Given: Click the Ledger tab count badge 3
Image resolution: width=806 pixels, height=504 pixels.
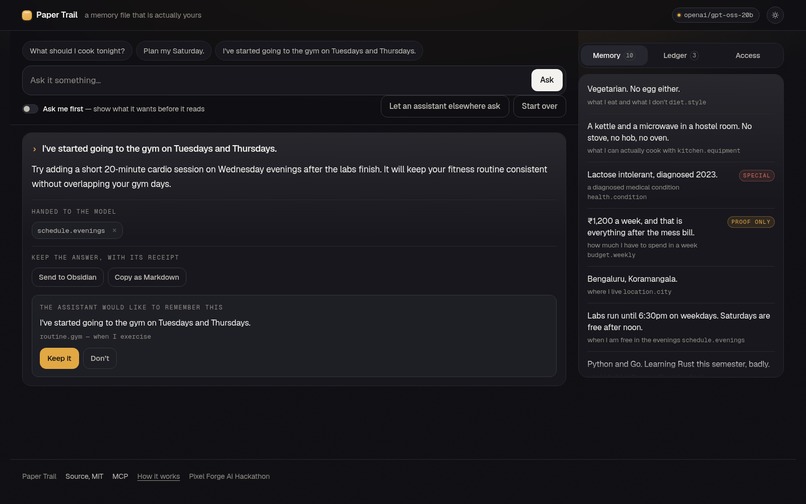Looking at the screenshot, I should coord(694,56).
